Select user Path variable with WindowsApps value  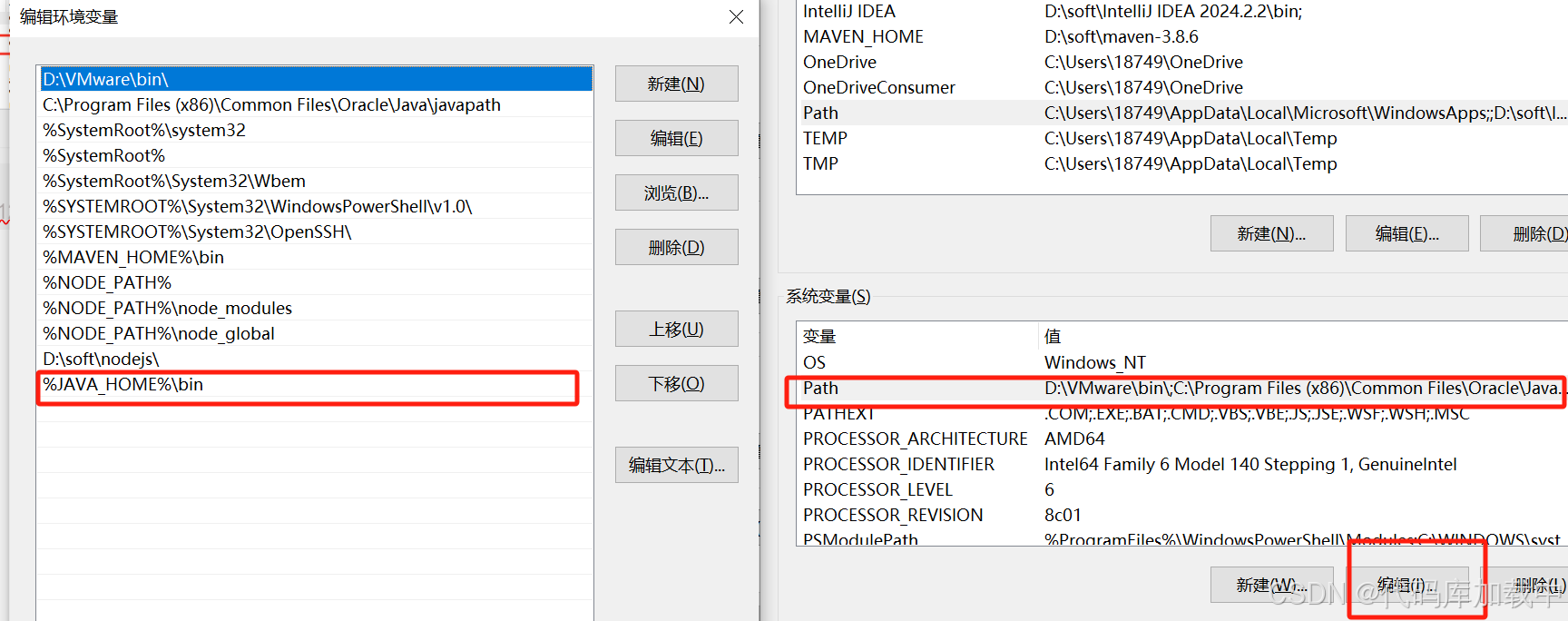[1182, 113]
